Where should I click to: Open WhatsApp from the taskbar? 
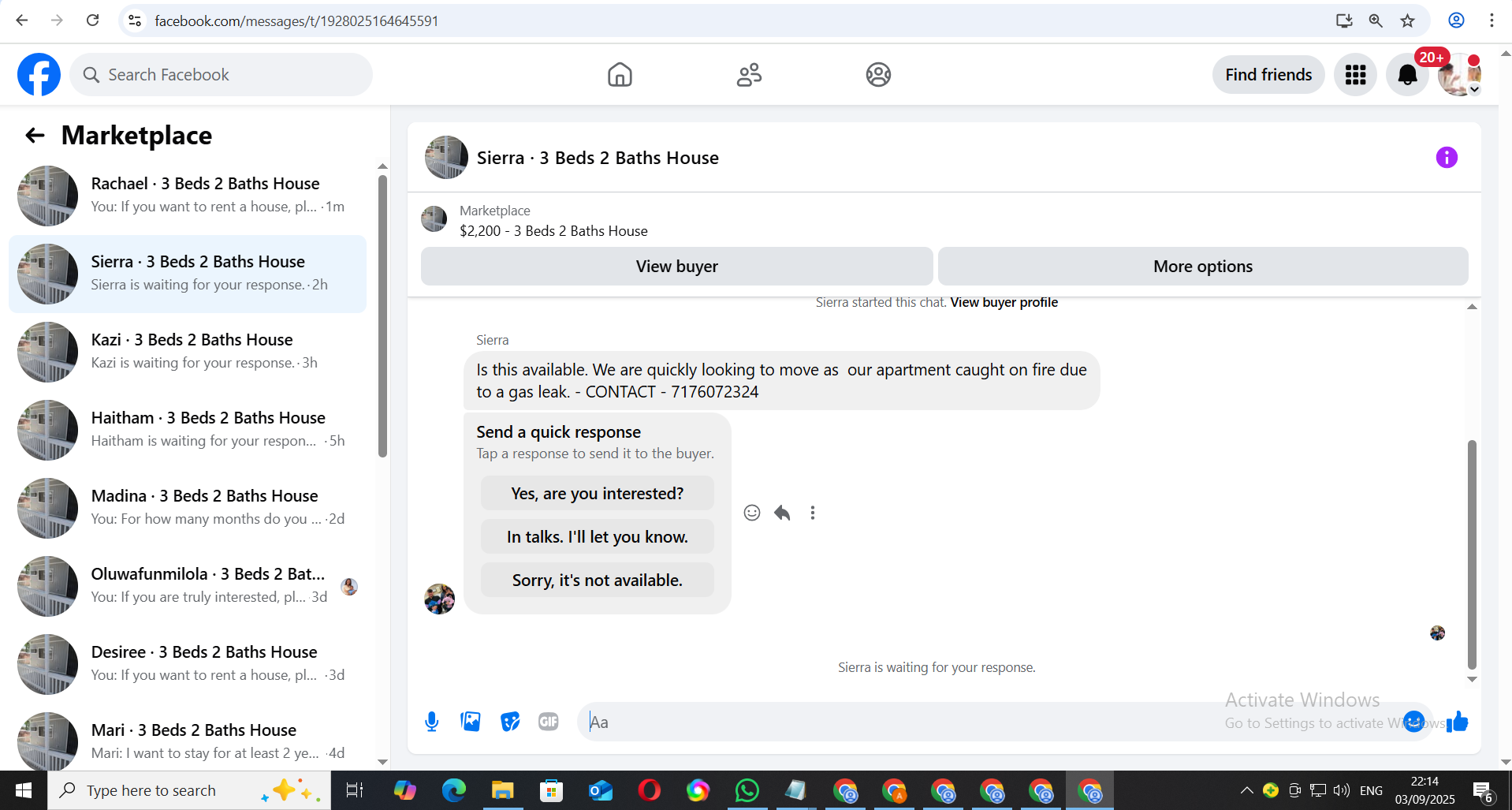(x=747, y=790)
